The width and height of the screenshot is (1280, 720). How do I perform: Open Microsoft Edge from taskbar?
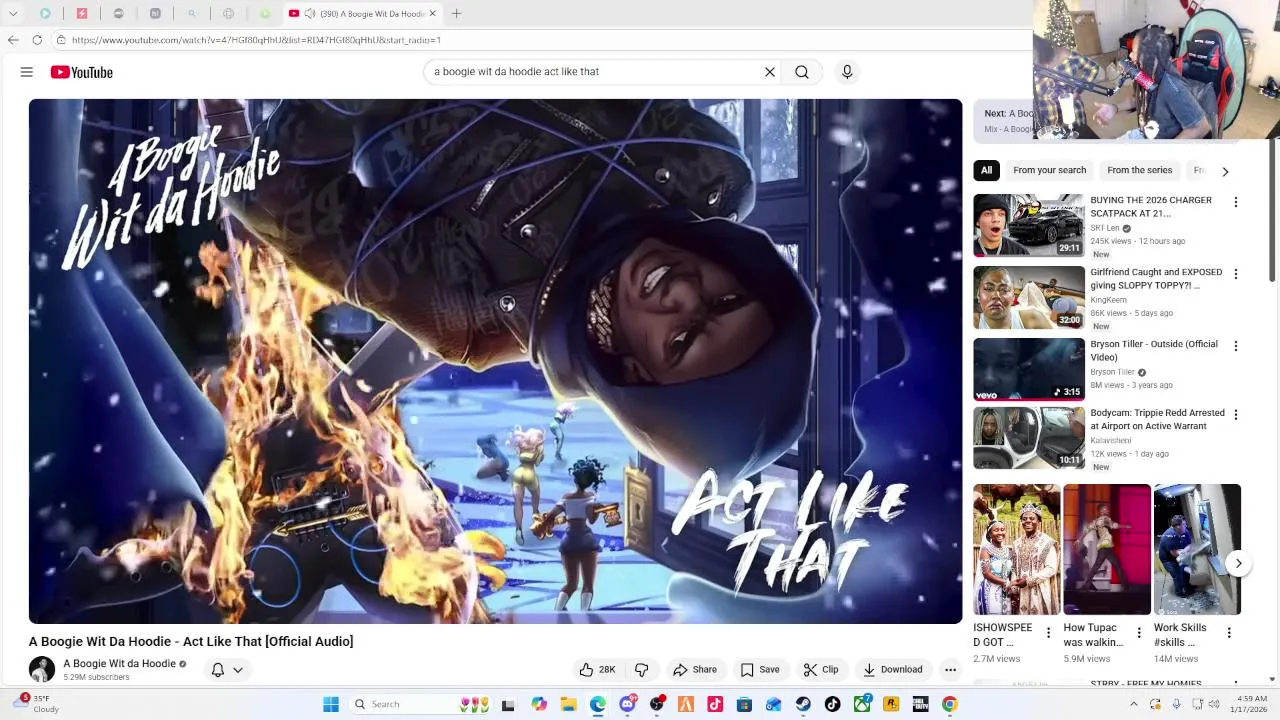[598, 704]
